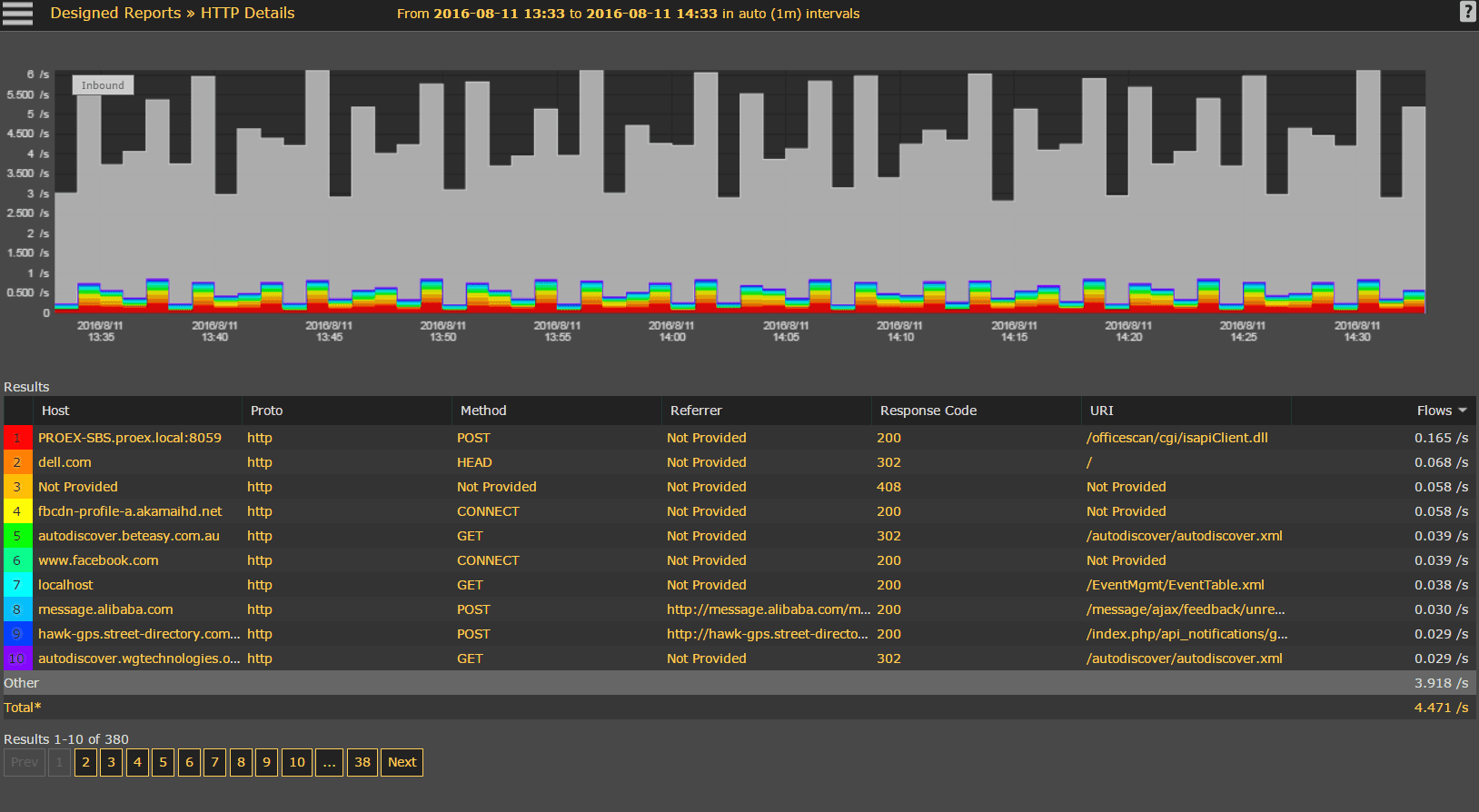
Task: Click flows value 0.165 /s
Action: point(1441,438)
